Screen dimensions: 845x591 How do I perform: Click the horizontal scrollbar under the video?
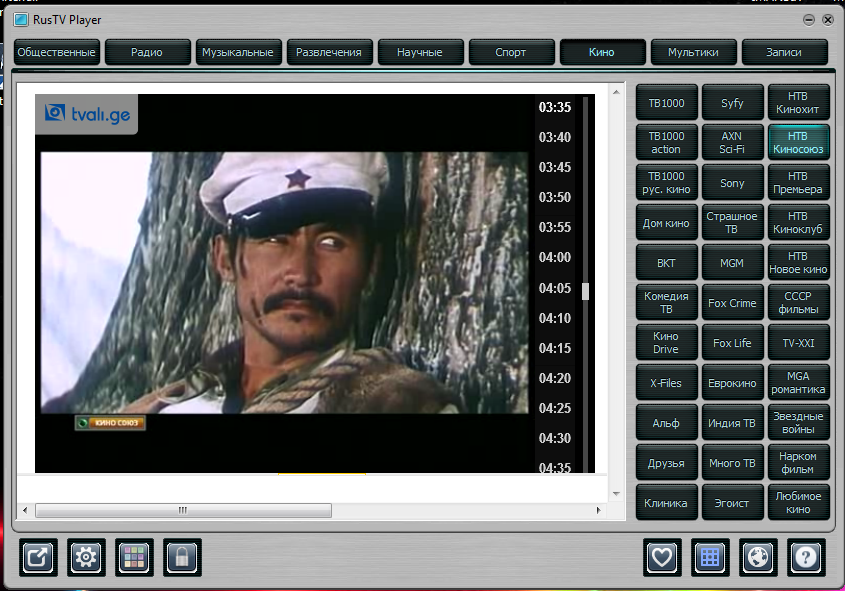click(183, 510)
